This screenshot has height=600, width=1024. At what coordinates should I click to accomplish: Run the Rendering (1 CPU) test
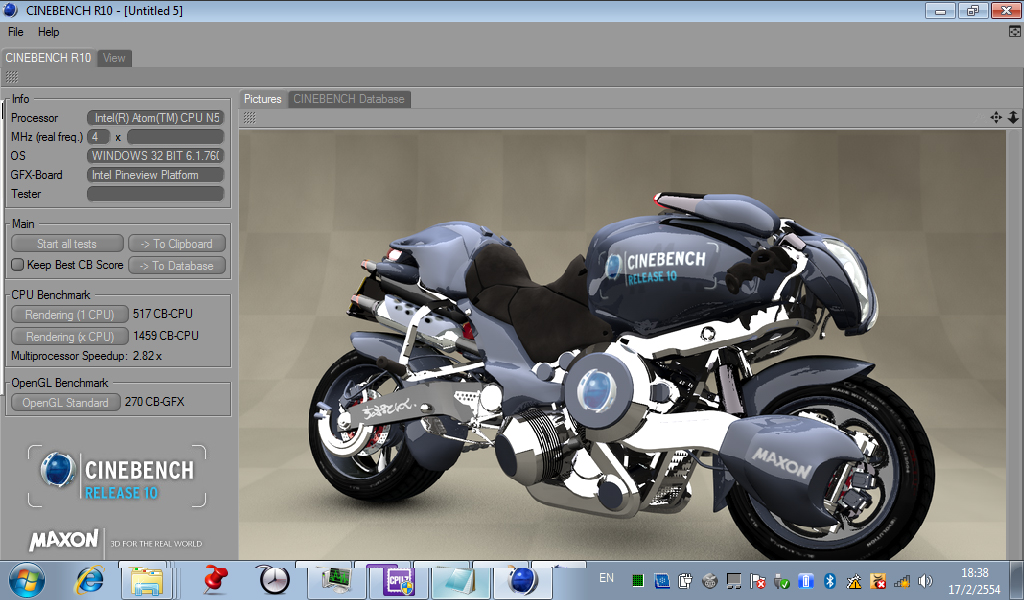point(69,314)
